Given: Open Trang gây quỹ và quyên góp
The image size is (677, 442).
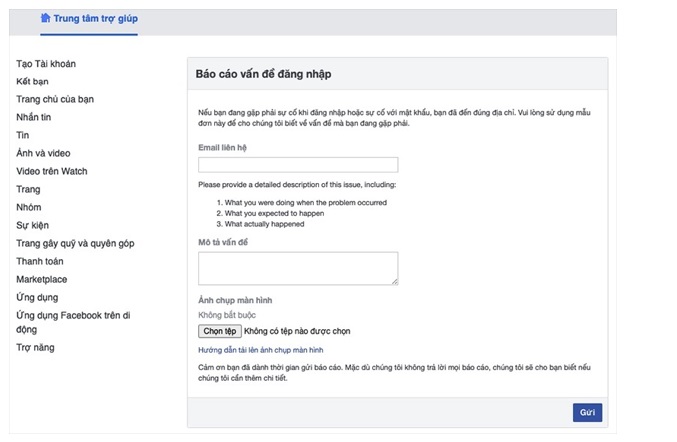Looking at the screenshot, I should tap(75, 244).
